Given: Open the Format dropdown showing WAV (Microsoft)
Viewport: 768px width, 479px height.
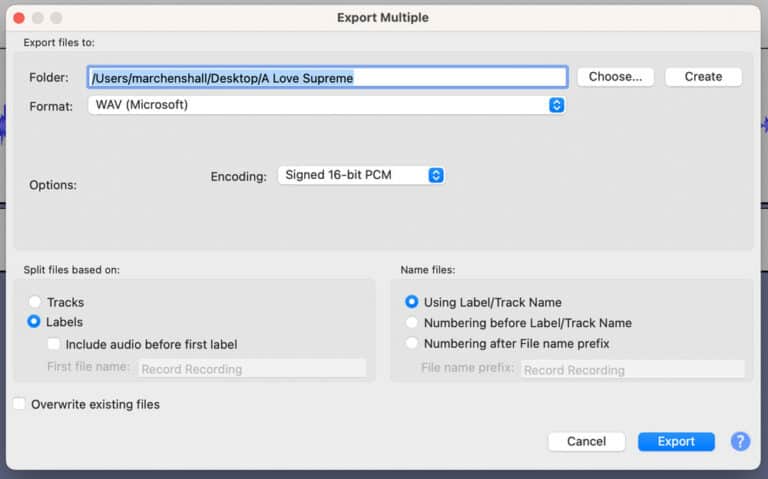Looking at the screenshot, I should tap(326, 105).
